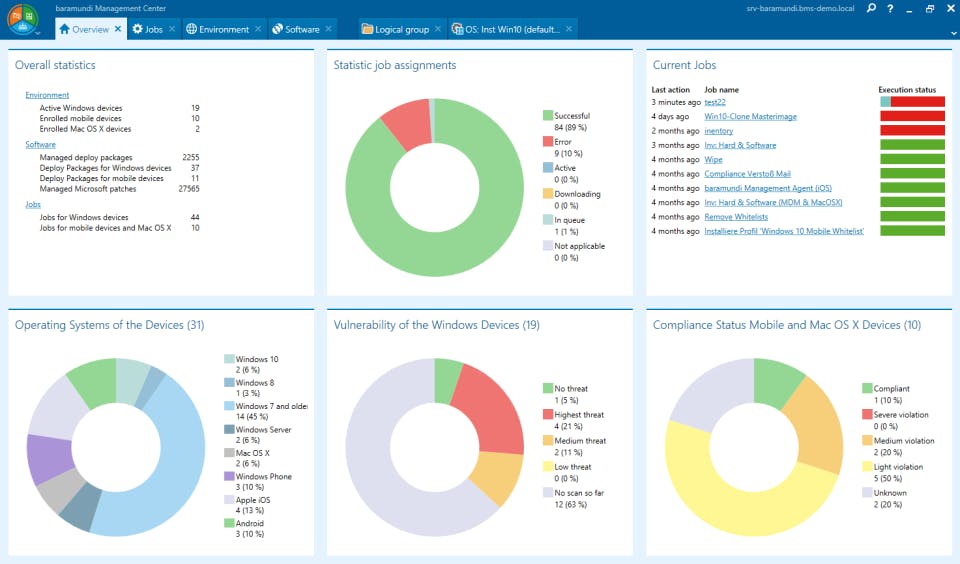Click the gear icon on Jobs tab
Viewport: 960px width, 564px height.
pyautogui.click(x=138, y=29)
